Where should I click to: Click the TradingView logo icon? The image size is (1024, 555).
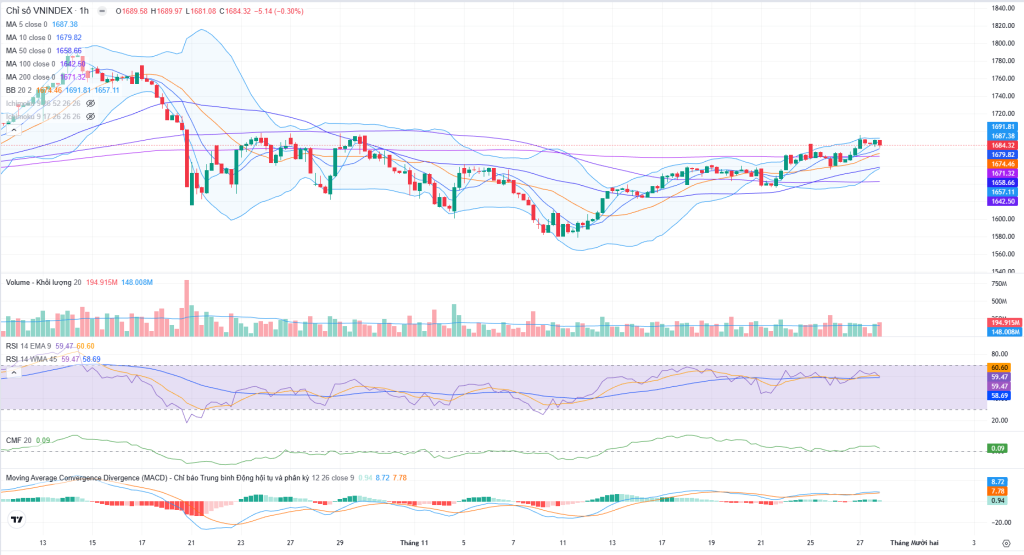(16, 519)
